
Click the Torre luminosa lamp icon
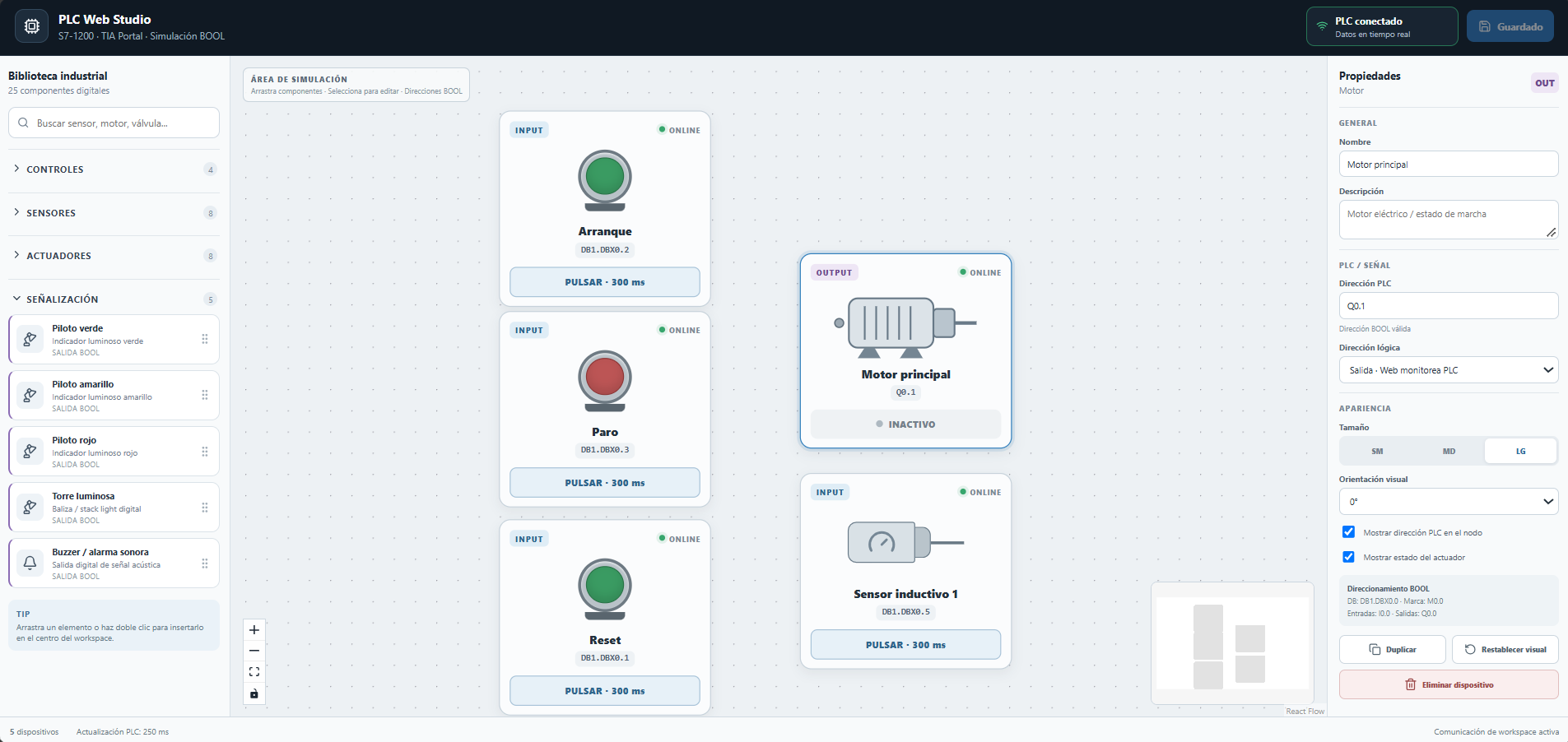pos(30,507)
